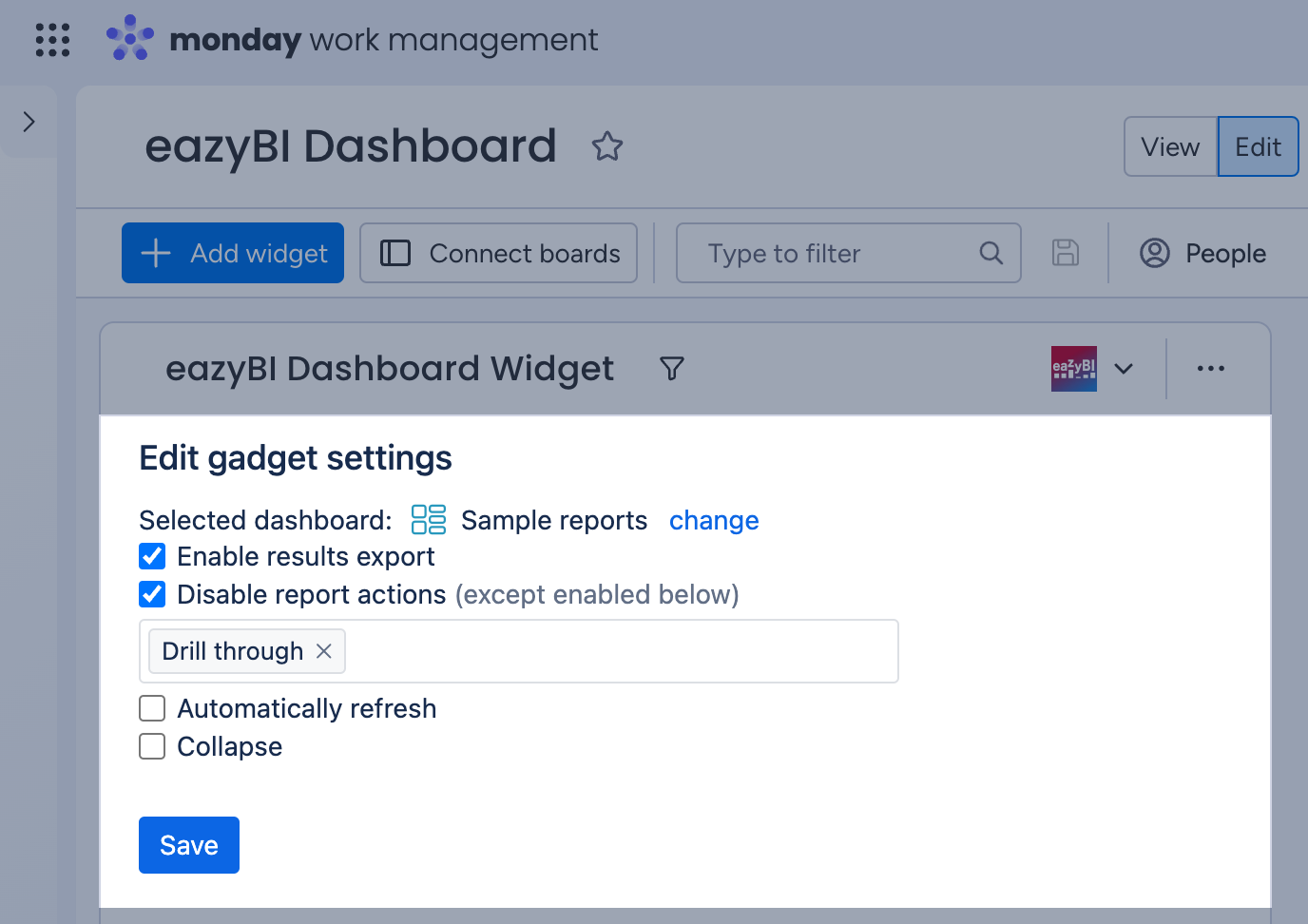The width and height of the screenshot is (1308, 924).
Task: Tick the Collapse checkbox
Action: tap(152, 746)
